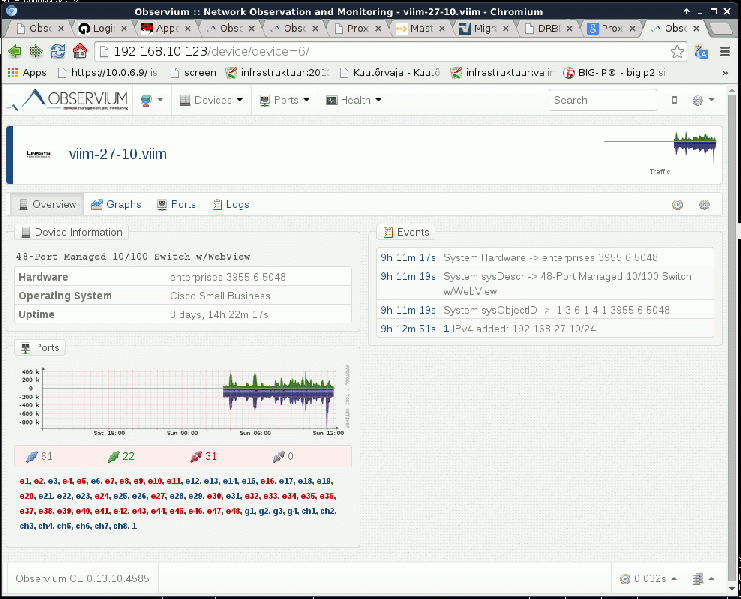This screenshot has height=599, width=741.
Task: Open port e12 link
Action: click(192, 481)
